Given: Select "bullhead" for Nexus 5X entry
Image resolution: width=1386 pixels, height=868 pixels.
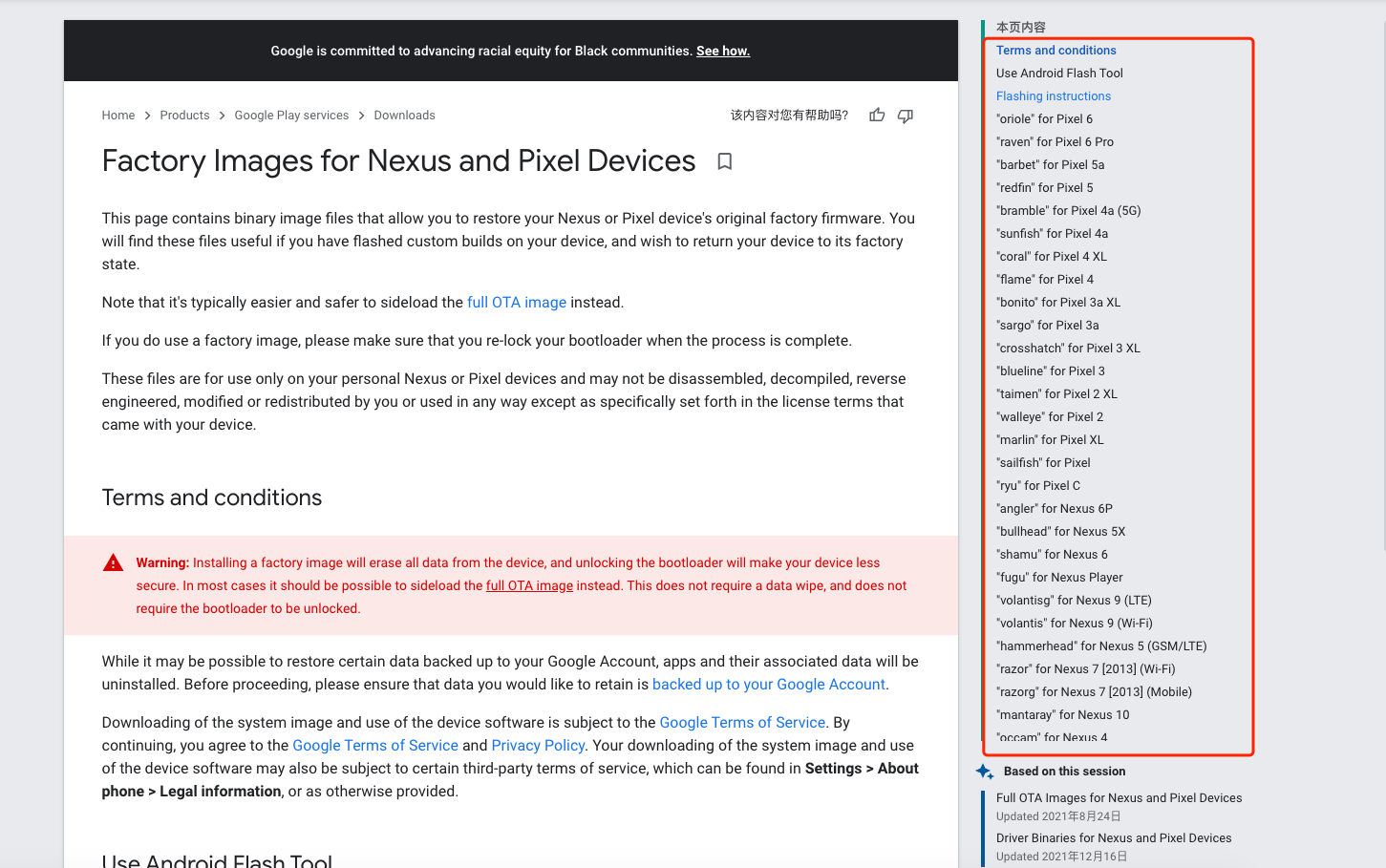Looking at the screenshot, I should pos(1060,532).
